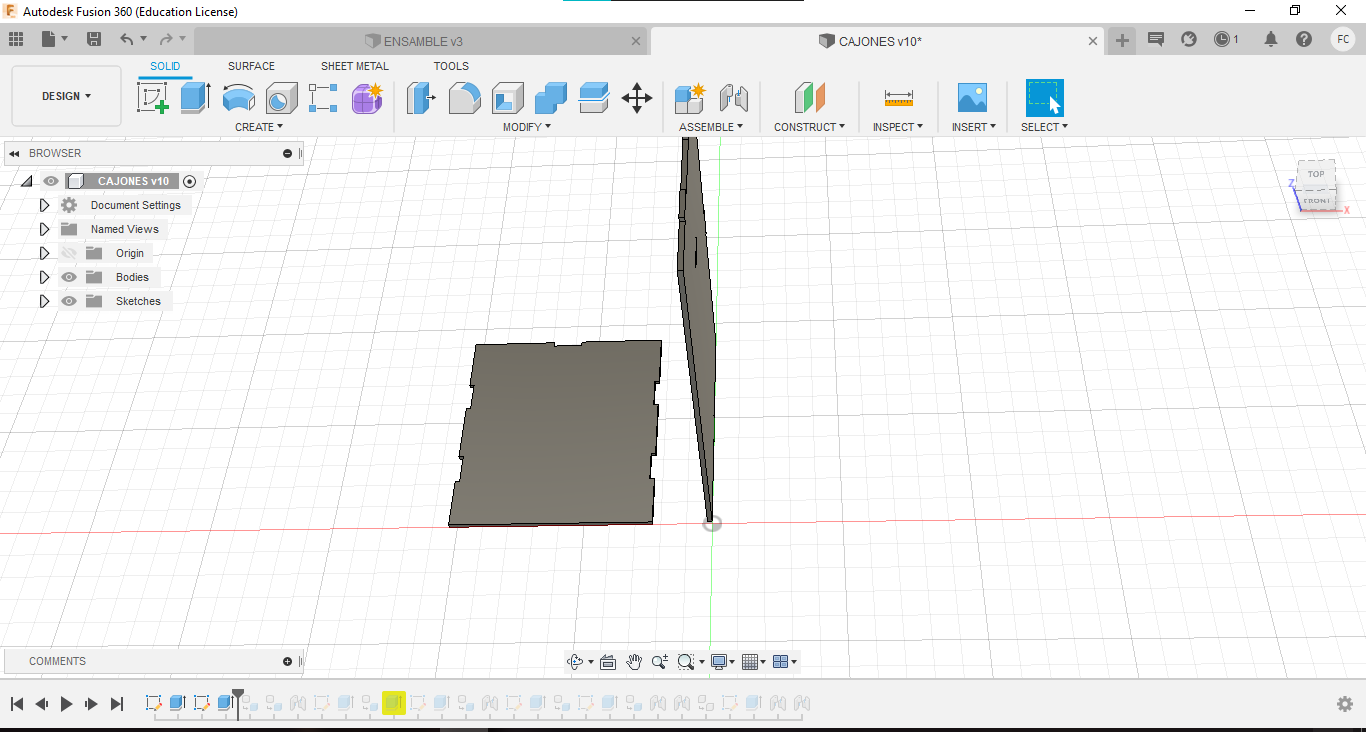
Task: Click the highlighted yellow timeline feature
Action: click(x=393, y=703)
